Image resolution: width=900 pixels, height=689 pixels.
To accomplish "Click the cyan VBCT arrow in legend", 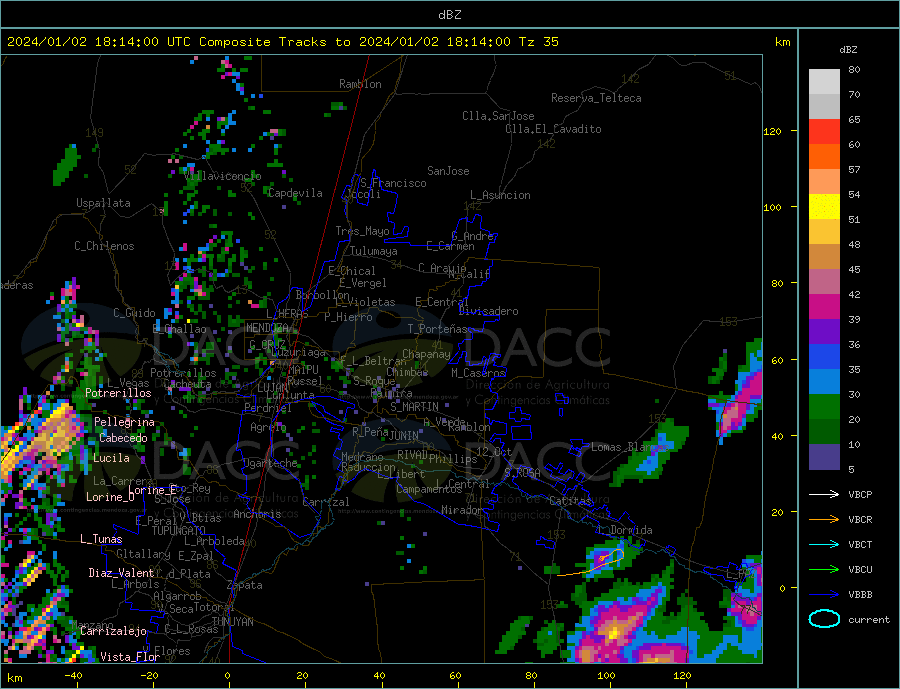I will (824, 544).
